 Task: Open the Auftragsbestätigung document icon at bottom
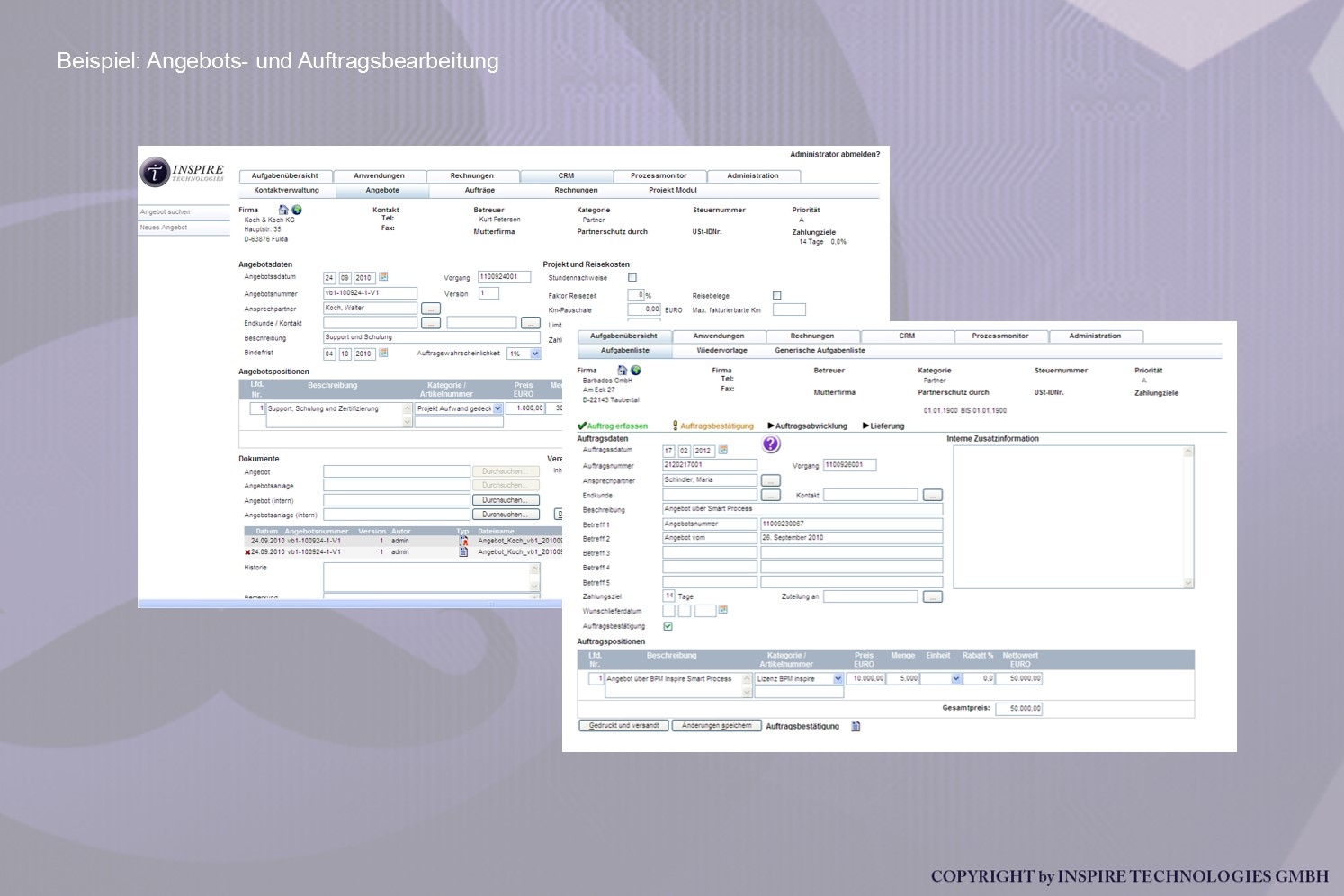coord(856,726)
